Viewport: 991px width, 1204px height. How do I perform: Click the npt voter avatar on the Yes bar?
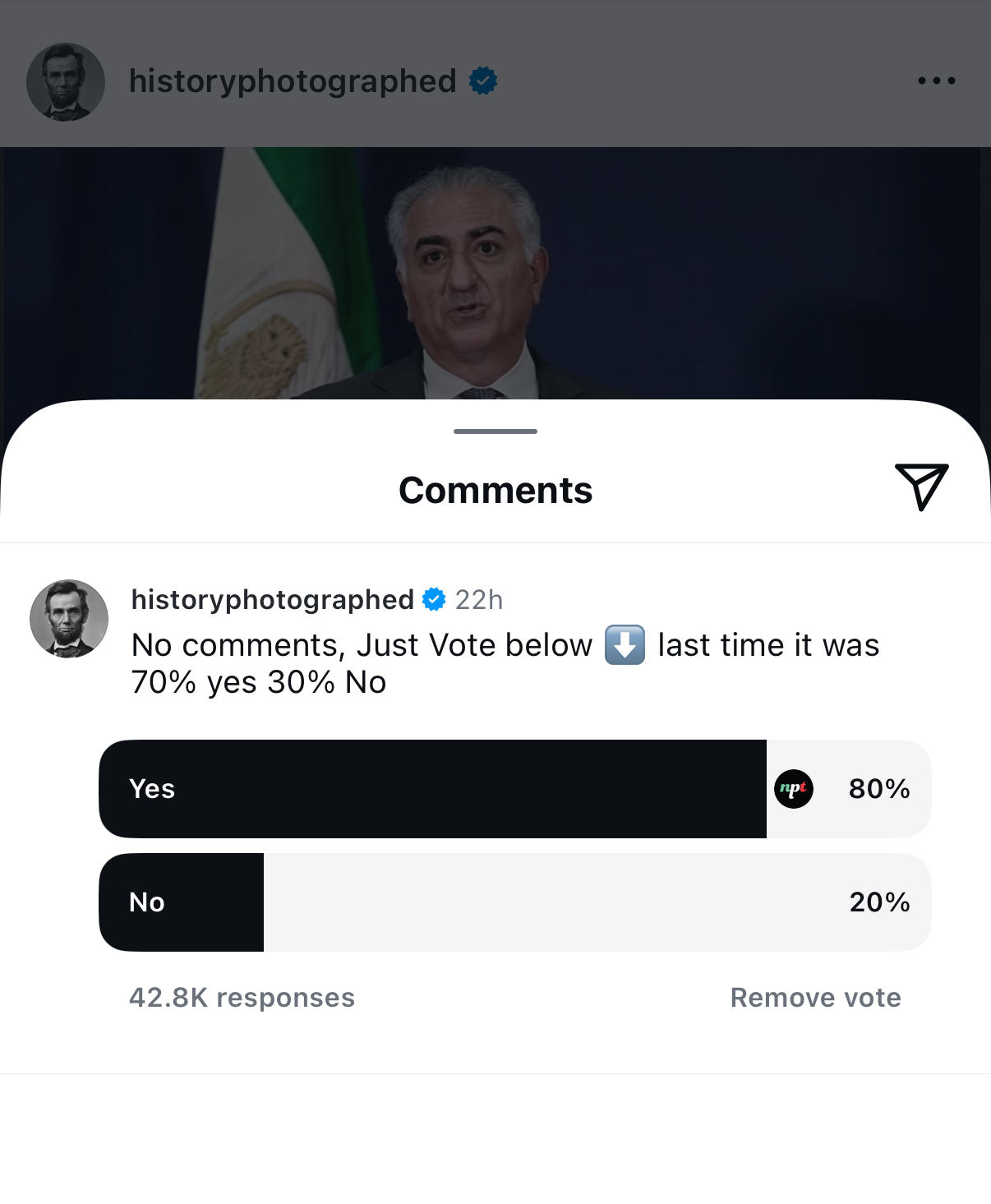(793, 788)
